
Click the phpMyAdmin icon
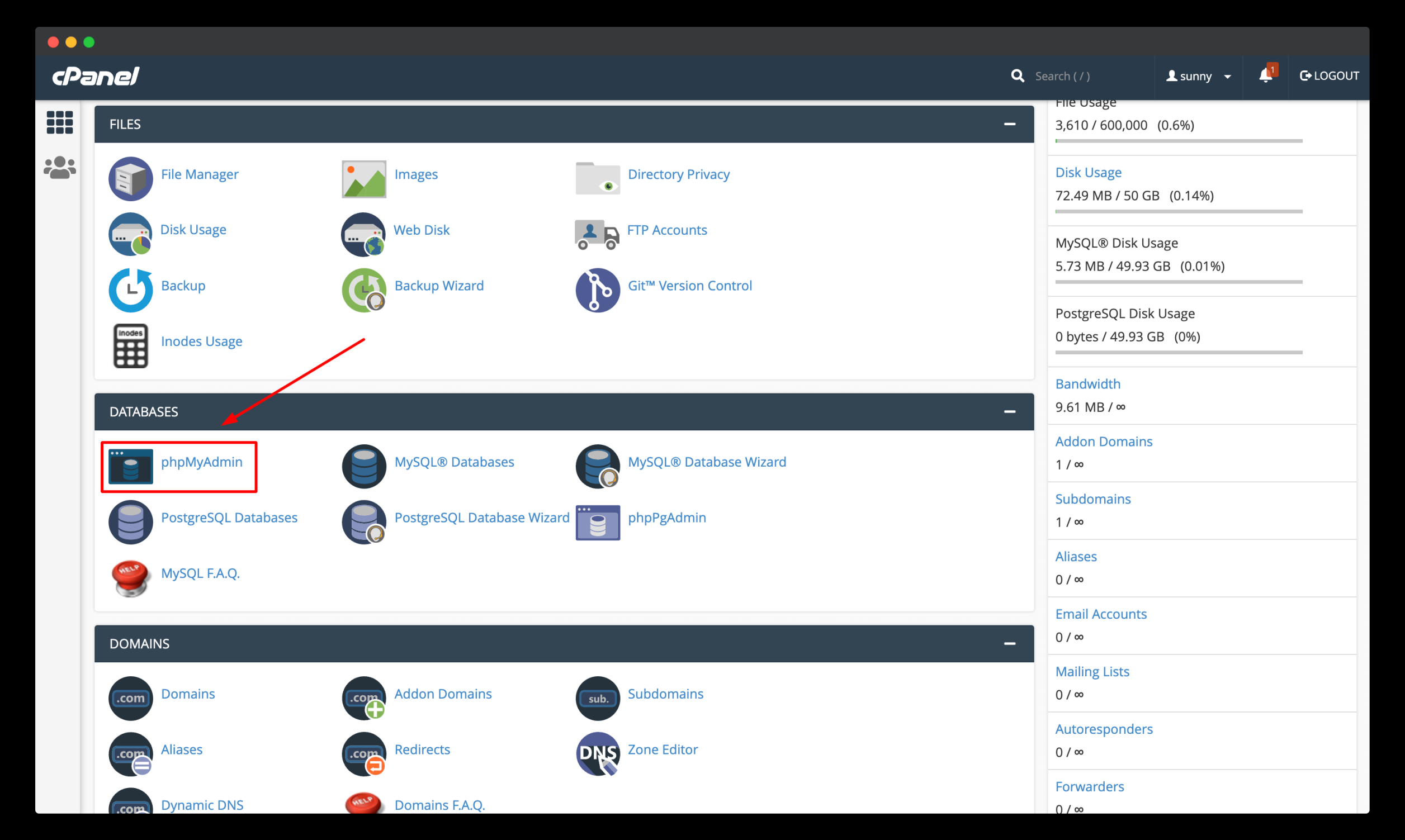coord(131,467)
